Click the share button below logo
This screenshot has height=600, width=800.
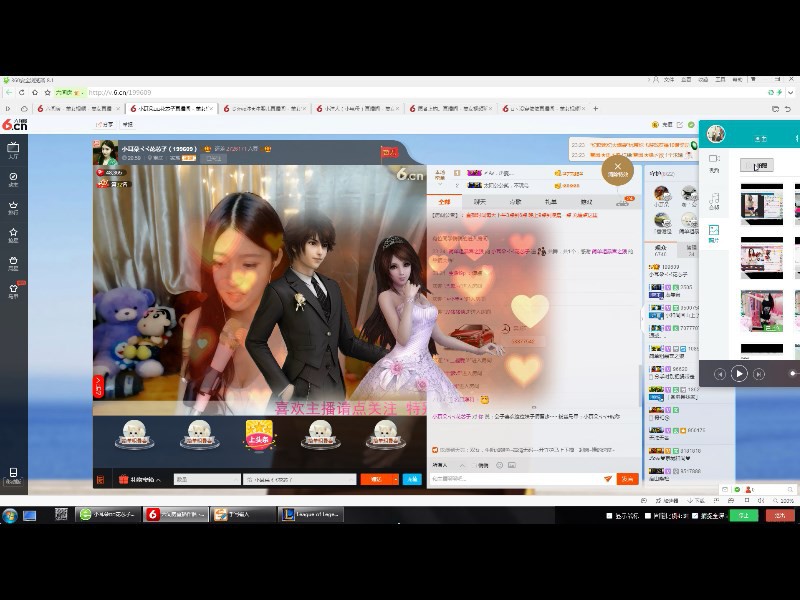(105, 124)
